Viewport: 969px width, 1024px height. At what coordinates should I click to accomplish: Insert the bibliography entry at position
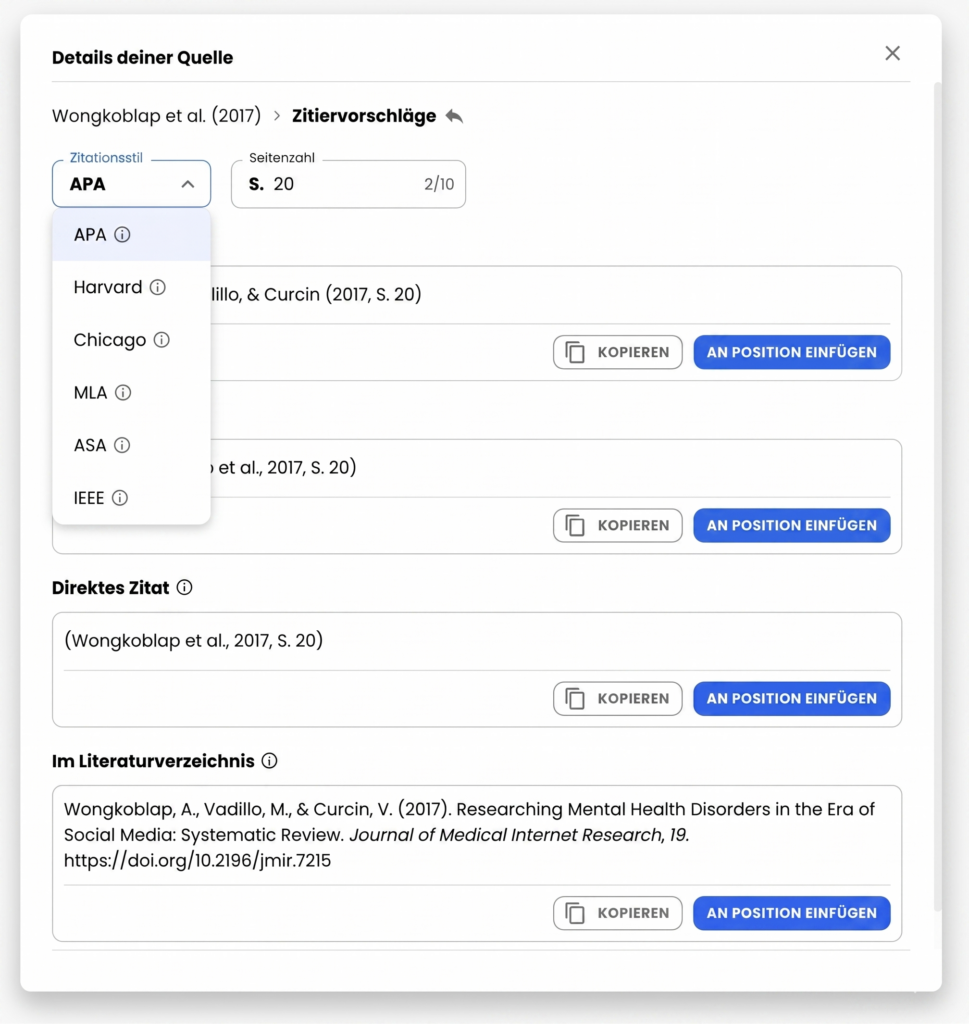point(791,913)
